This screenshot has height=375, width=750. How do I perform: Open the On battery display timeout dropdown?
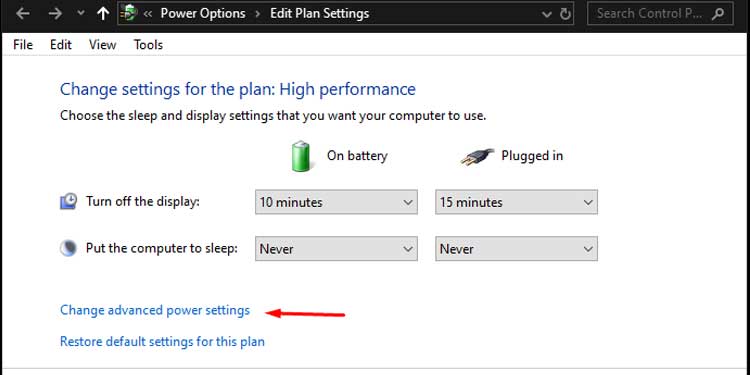[336, 202]
